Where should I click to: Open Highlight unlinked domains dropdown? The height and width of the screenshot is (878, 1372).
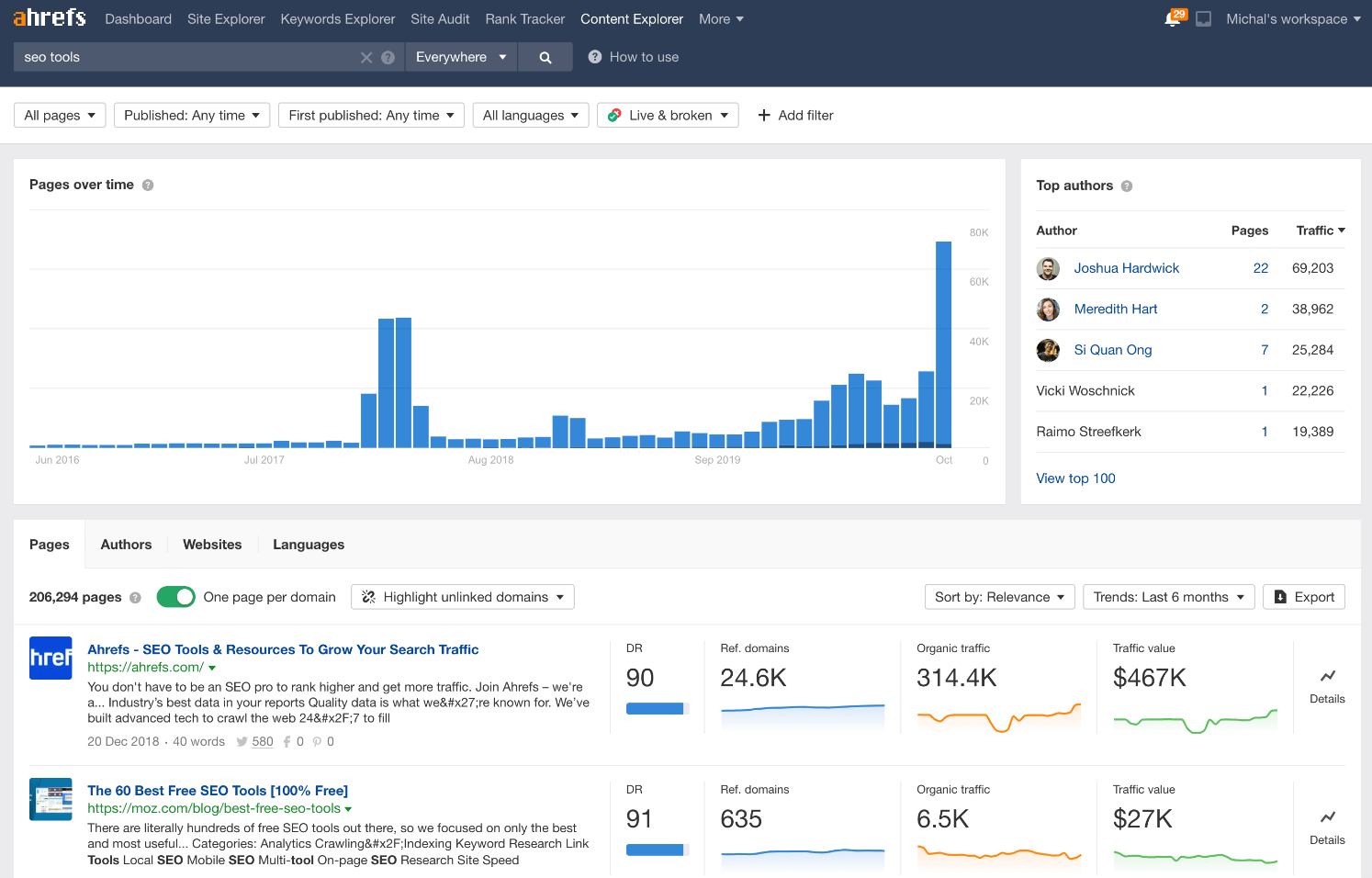coord(463,597)
